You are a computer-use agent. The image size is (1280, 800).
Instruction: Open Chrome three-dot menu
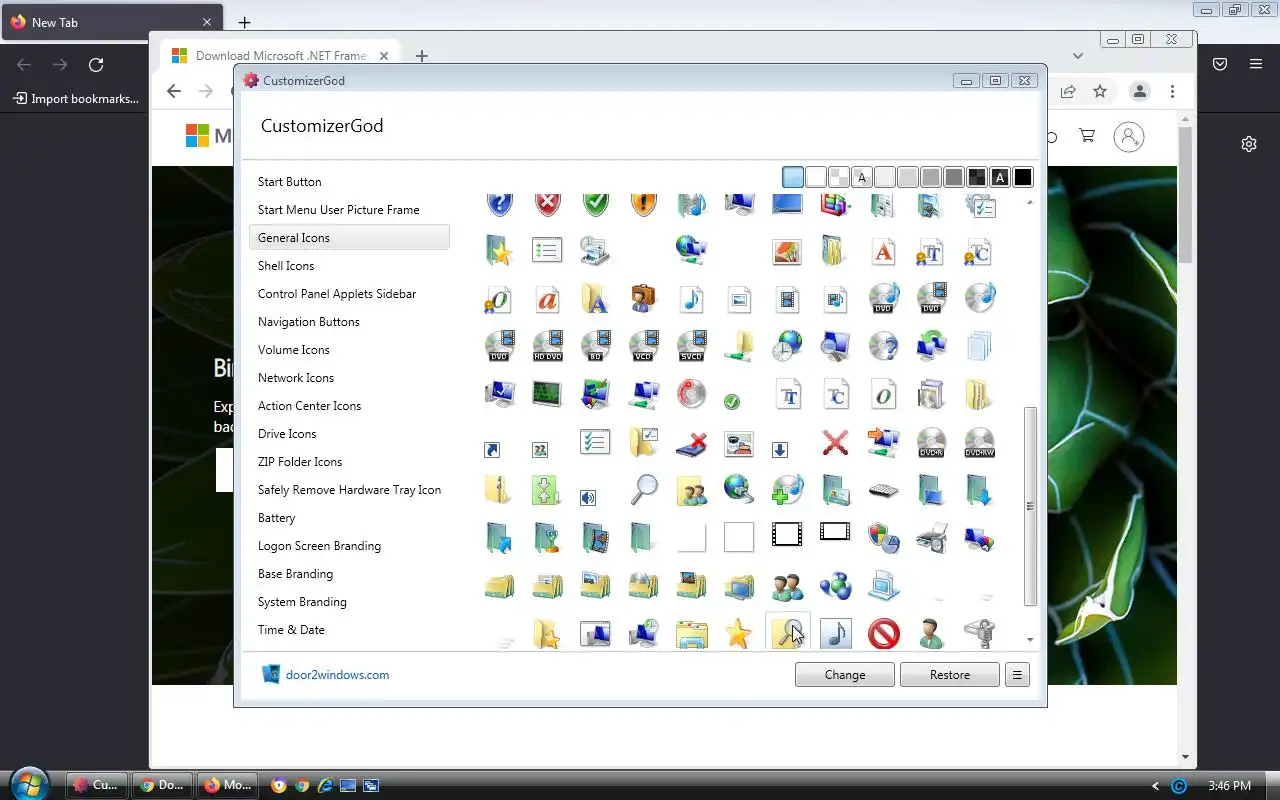pyautogui.click(x=1172, y=92)
